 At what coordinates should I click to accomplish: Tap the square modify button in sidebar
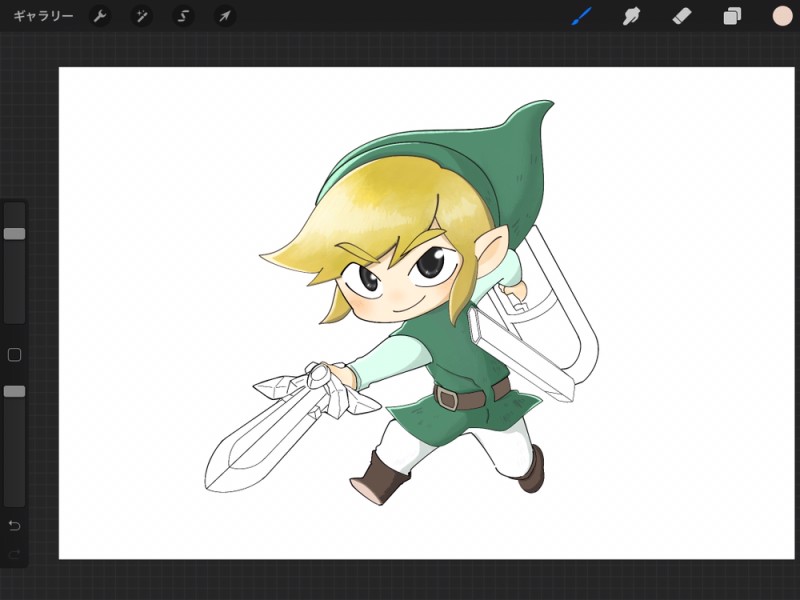point(14,355)
